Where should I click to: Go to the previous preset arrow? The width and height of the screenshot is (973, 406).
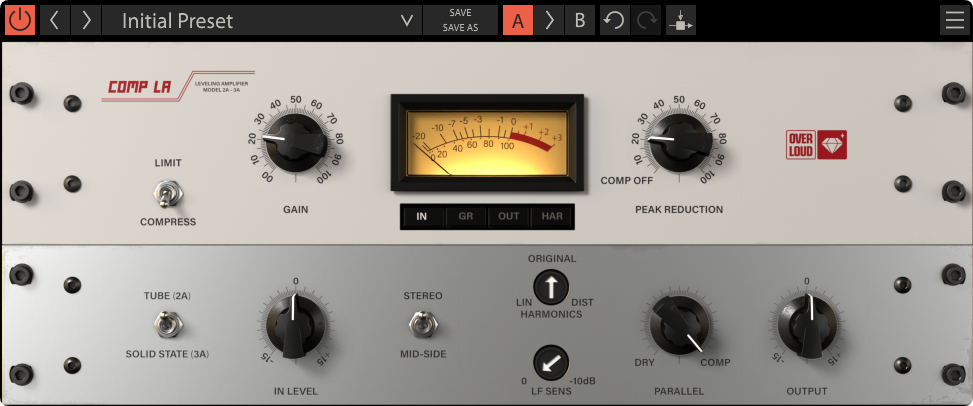click(x=54, y=20)
